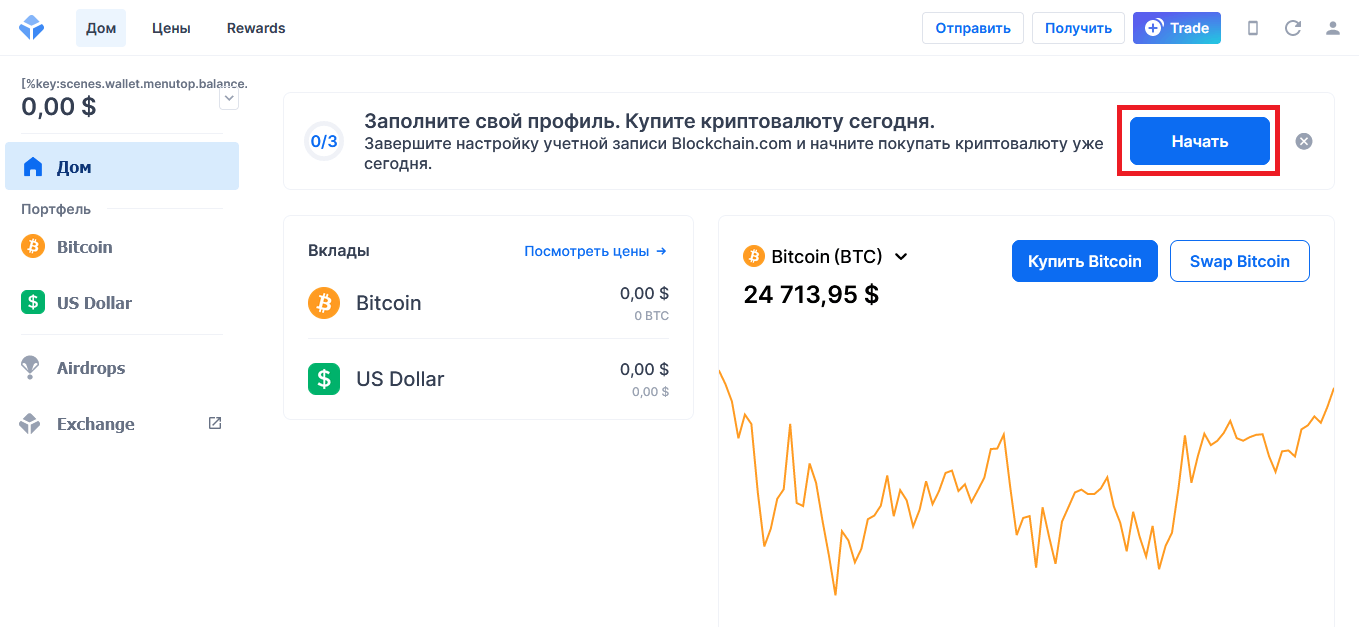The width and height of the screenshot is (1359, 641).
Task: Open the mobile device icon in header
Action: [1253, 28]
